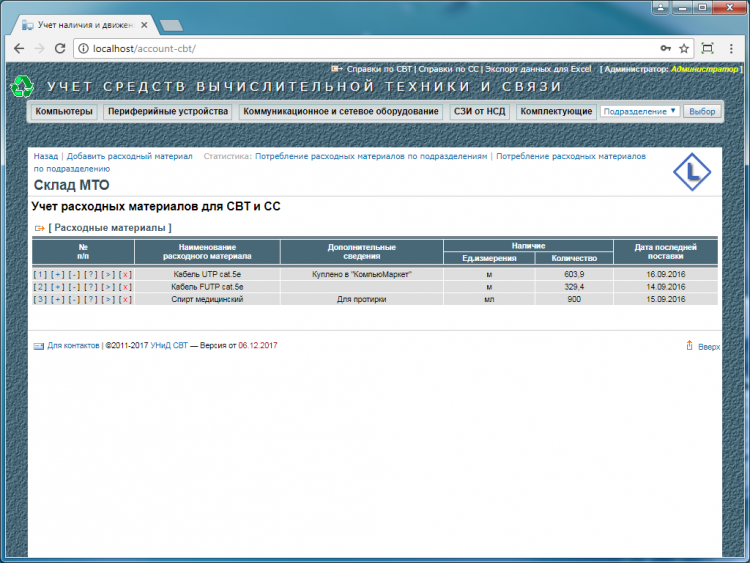Open a new browser tab
750x563 pixels.
point(171,25)
